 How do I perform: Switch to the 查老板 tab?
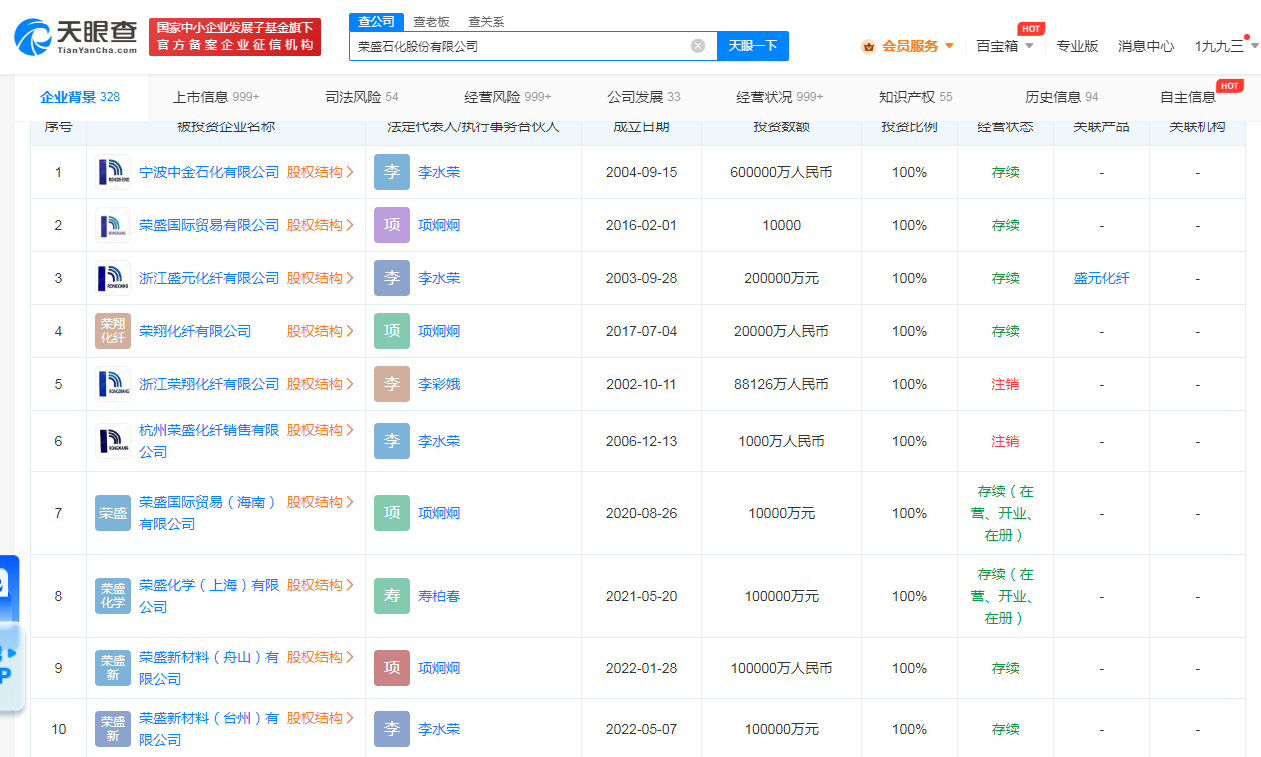(432, 20)
